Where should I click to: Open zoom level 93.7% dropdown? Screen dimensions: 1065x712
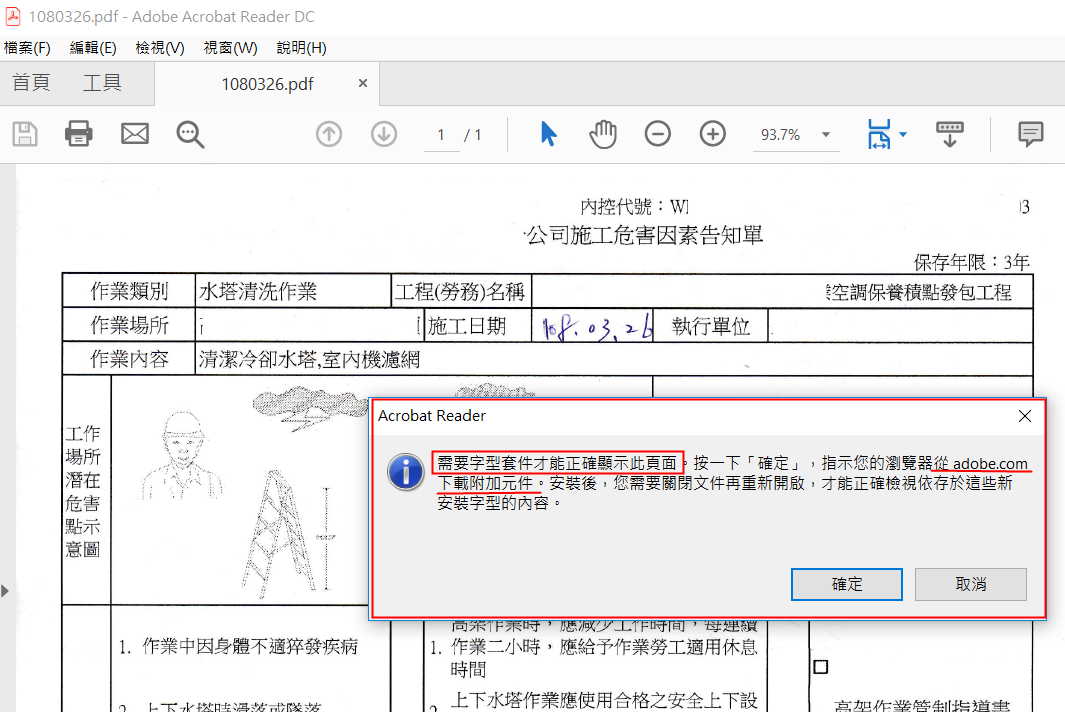826,135
